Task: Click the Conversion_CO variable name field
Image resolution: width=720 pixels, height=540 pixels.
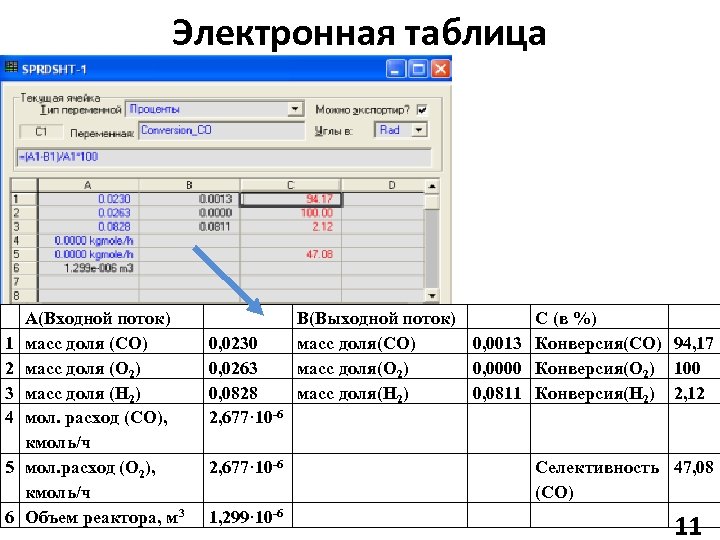Action: [x=221, y=130]
